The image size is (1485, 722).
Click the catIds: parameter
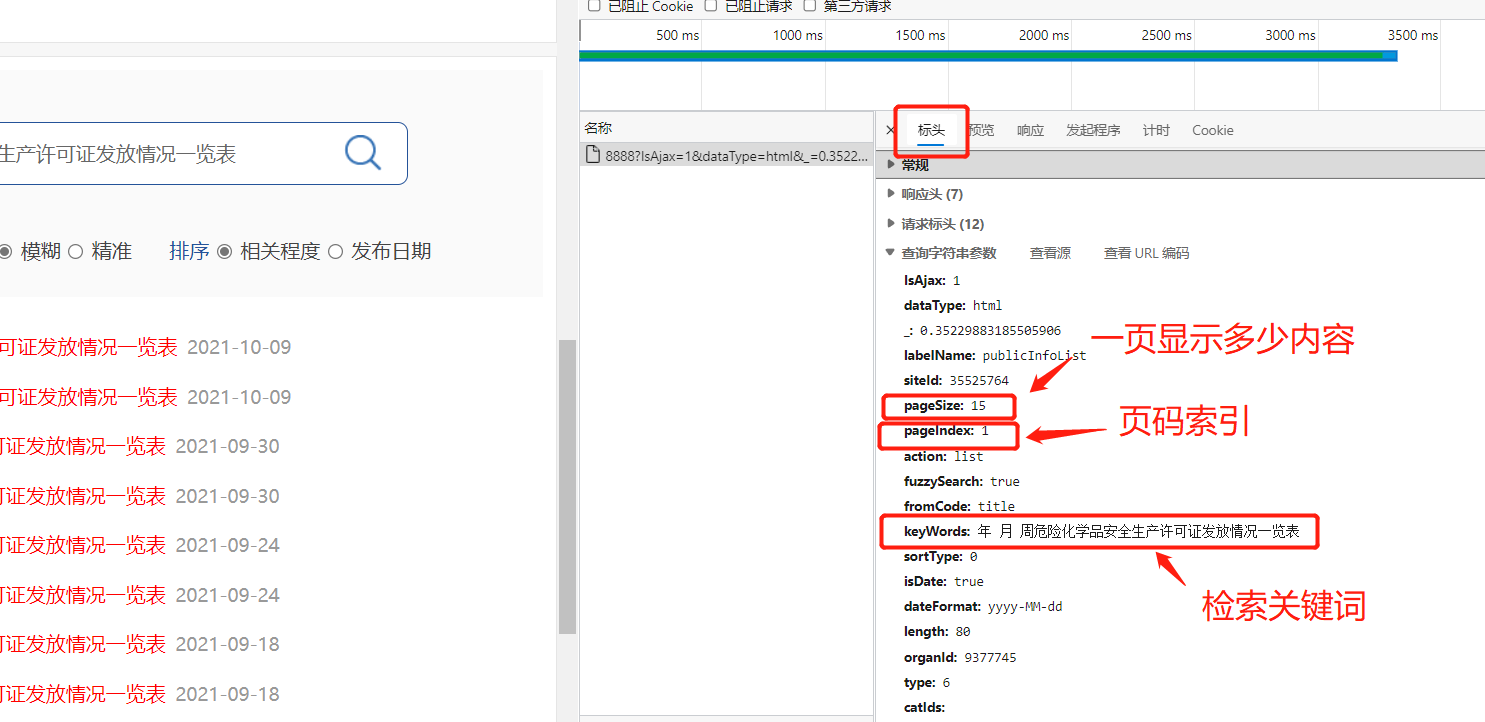924,708
